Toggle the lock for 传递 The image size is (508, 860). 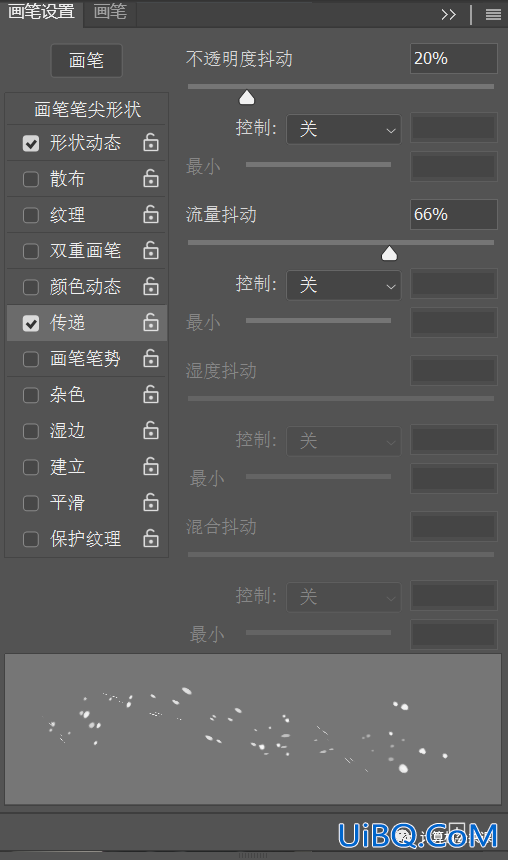[151, 322]
